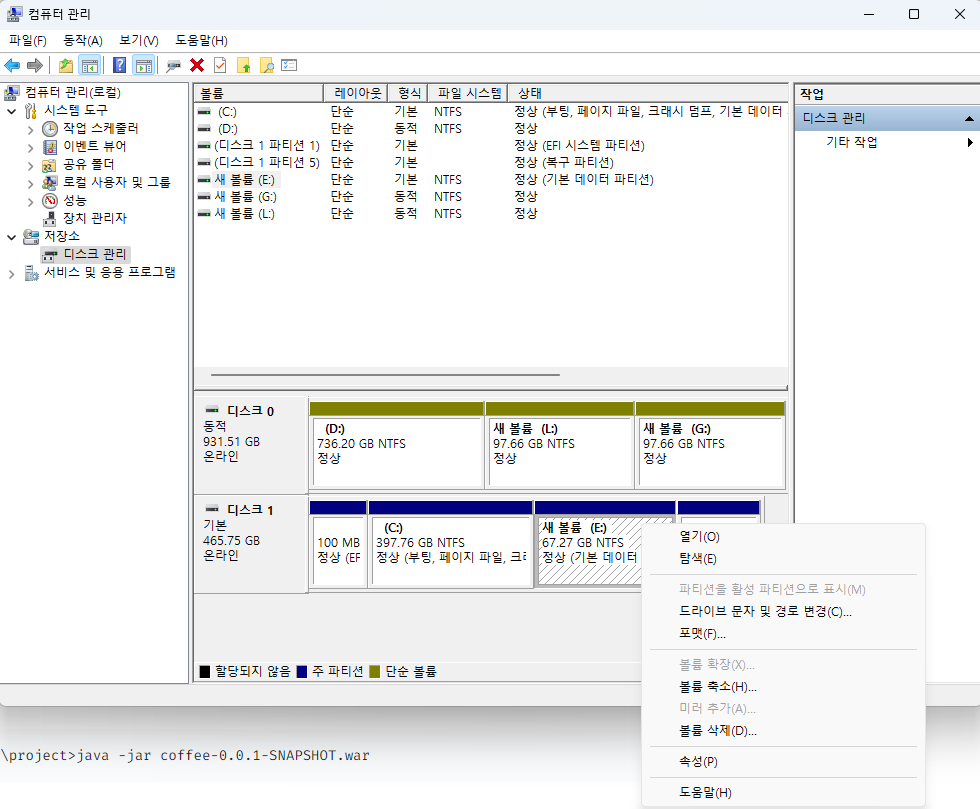Choose 열기(O) in the context menu
Viewport: 980px width, 809px height.
pyautogui.click(x=783, y=536)
